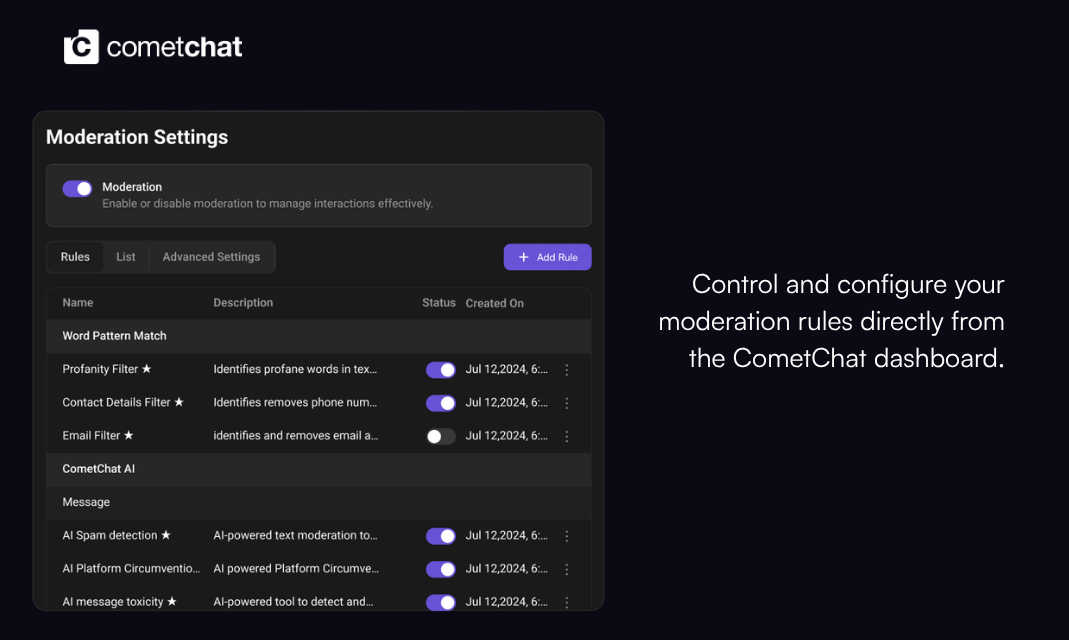Click the star beside AI message toxicity
Viewport: 1069px width, 640px height.
pos(172,601)
